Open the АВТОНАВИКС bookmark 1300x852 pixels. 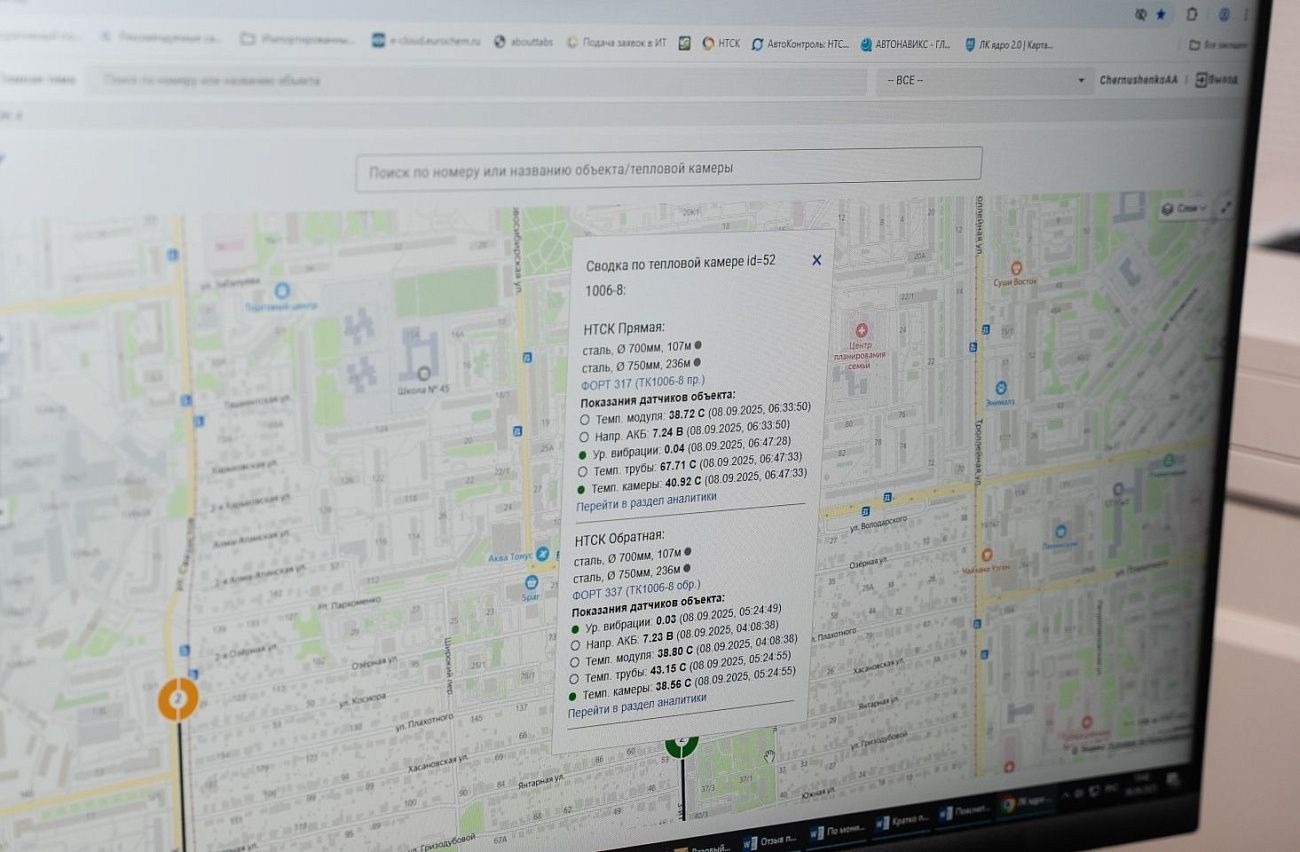(x=905, y=44)
